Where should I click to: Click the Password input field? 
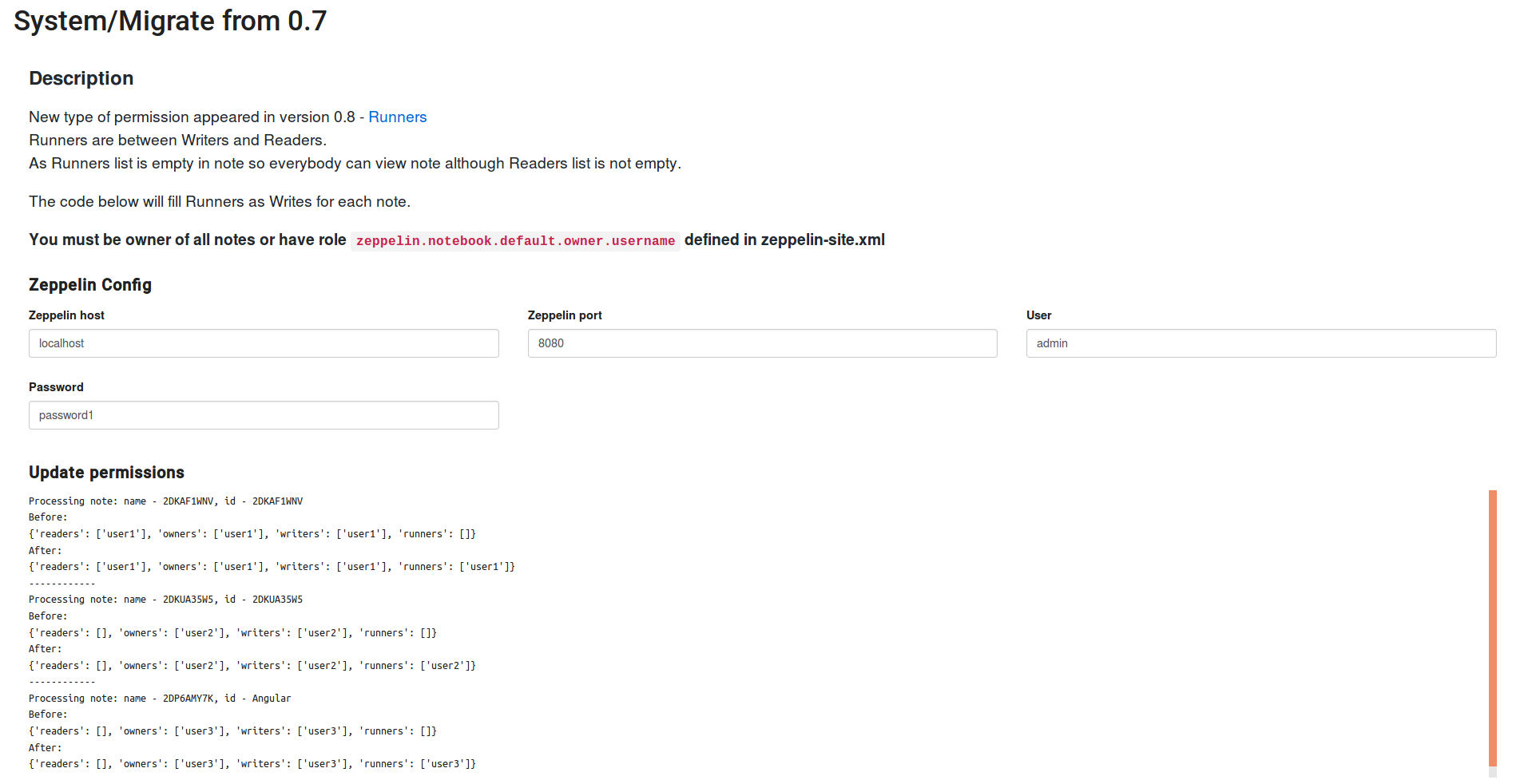tap(264, 415)
